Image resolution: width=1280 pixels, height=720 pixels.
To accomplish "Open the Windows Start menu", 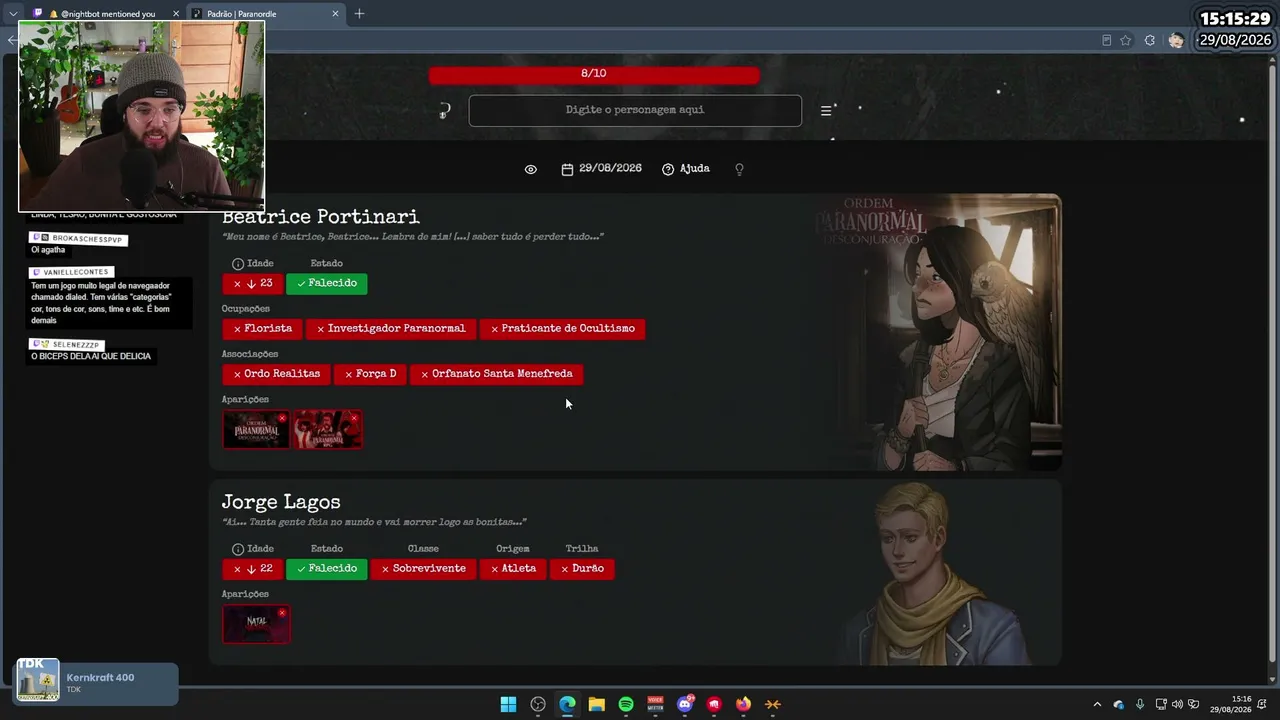I will coord(508,704).
